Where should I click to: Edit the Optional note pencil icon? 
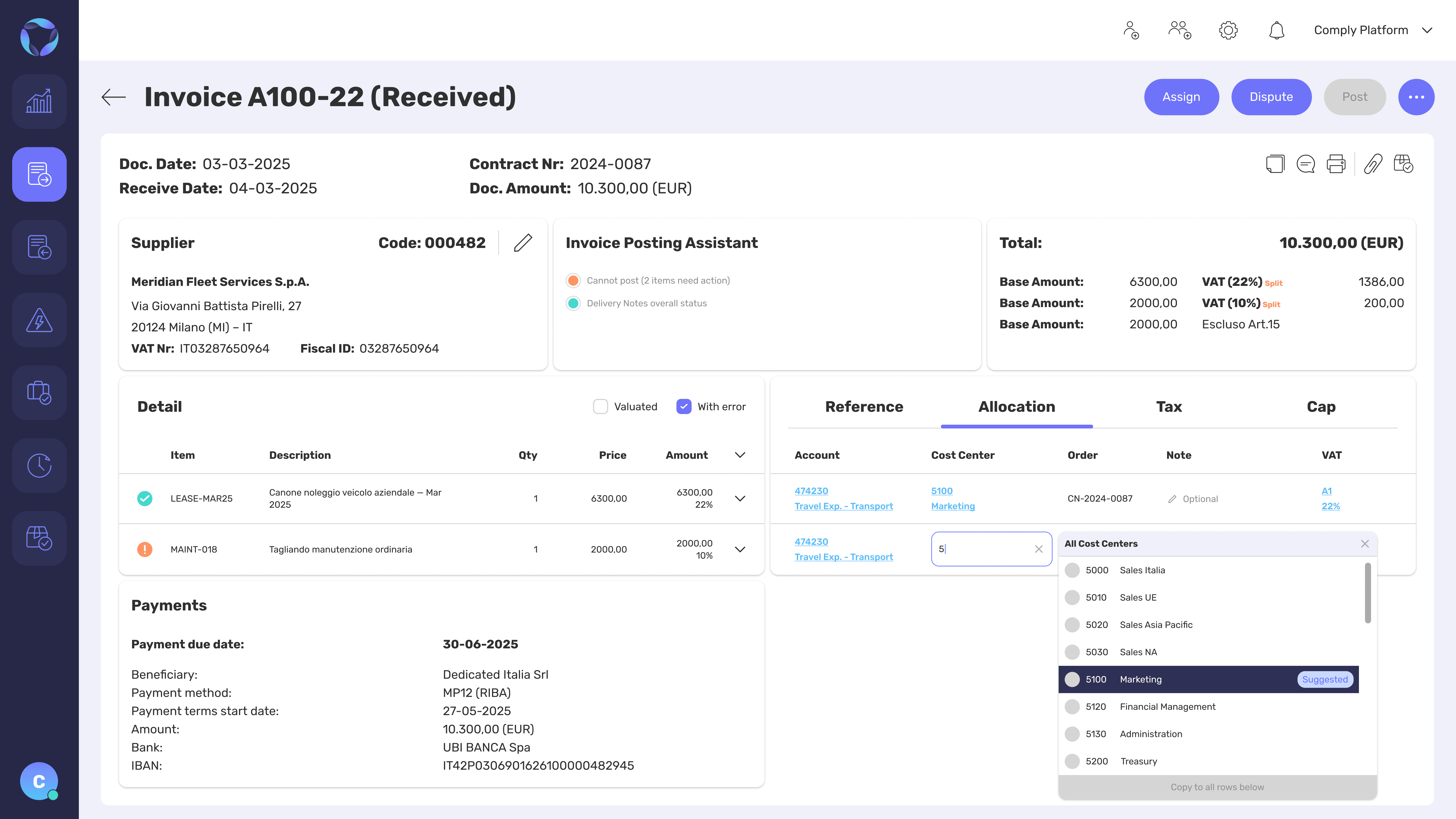point(1172,499)
